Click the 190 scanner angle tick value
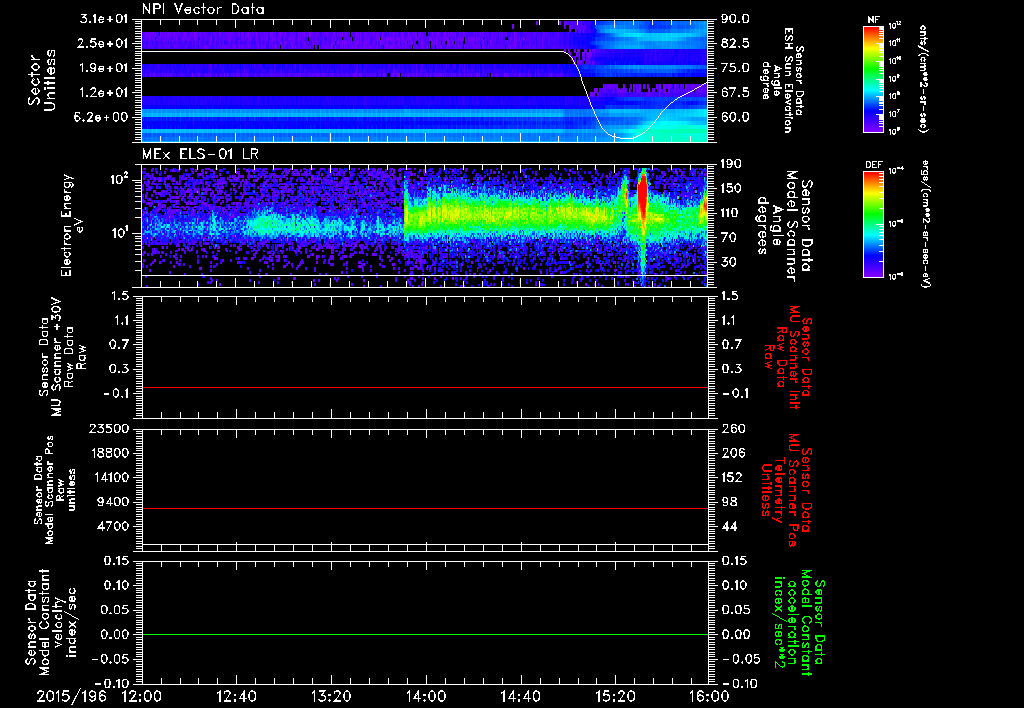This screenshot has width=1024, height=708. pyautogui.click(x=732, y=164)
